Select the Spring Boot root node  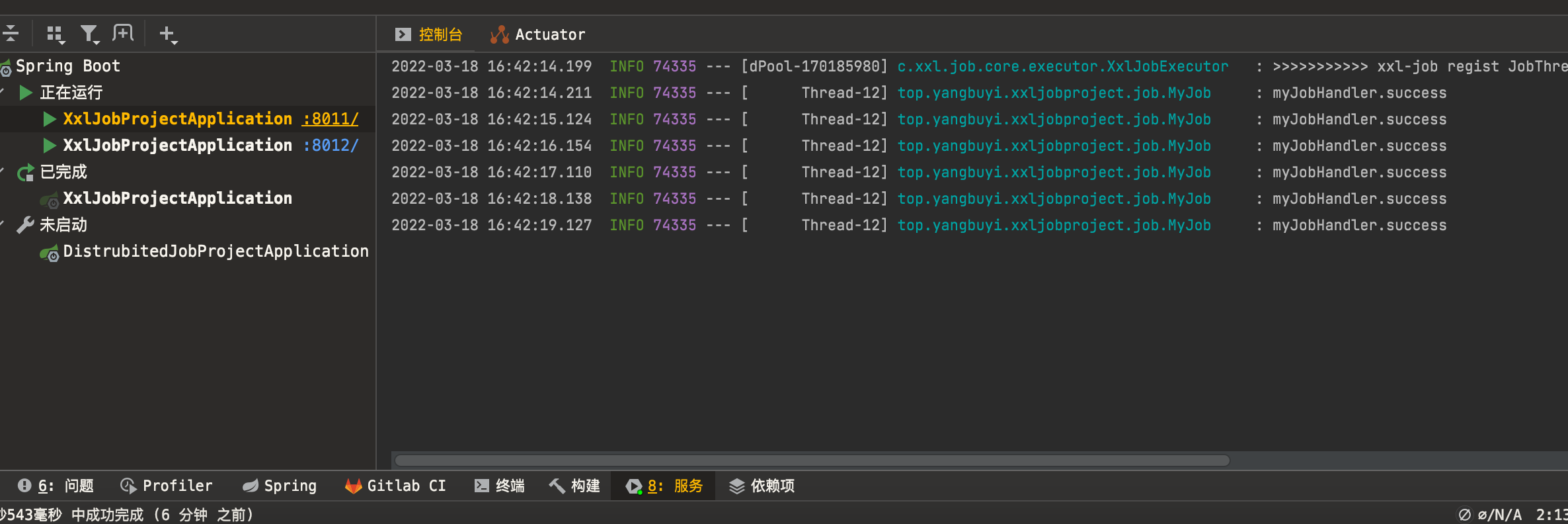[x=67, y=66]
